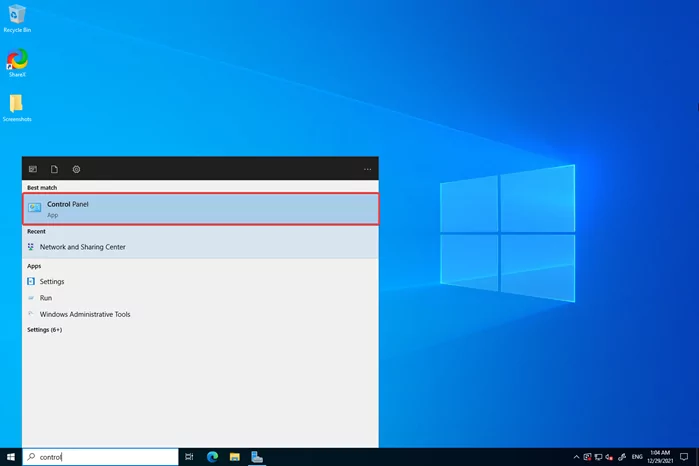The width and height of the screenshot is (699, 466).
Task: Filter search results by Documents icon
Action: [54, 169]
